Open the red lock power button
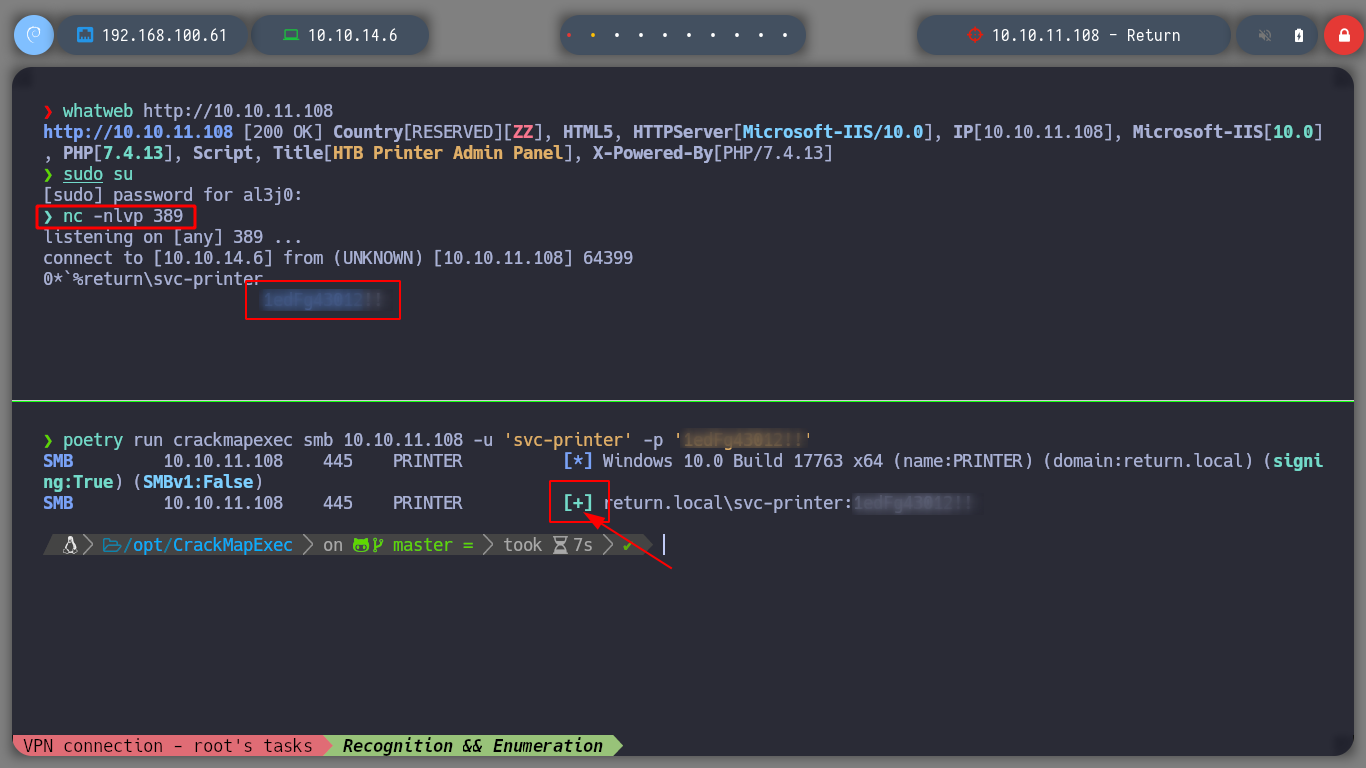1366x768 pixels. 1344,35
